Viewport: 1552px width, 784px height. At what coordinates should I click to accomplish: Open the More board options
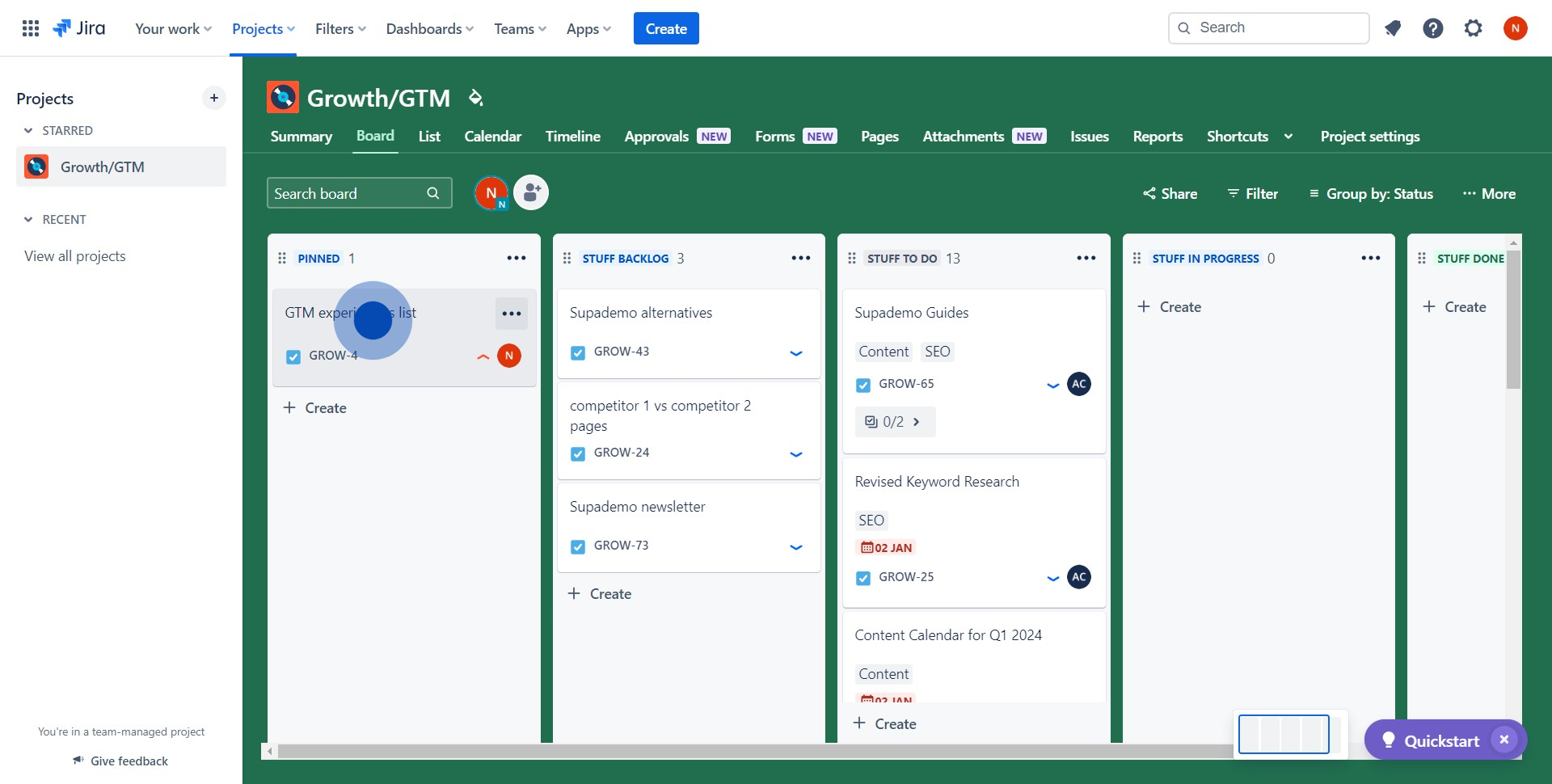(1489, 194)
